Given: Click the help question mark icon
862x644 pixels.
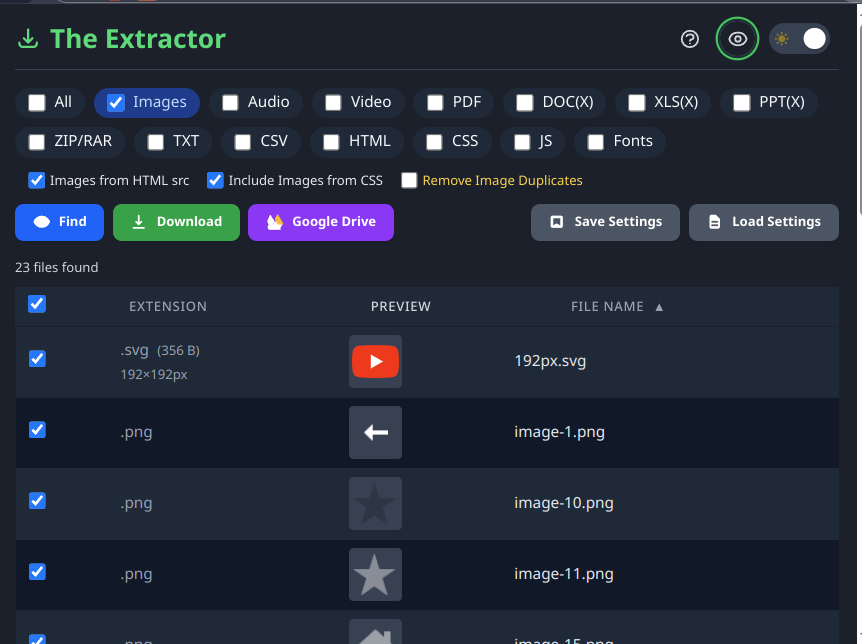Looking at the screenshot, I should (689, 39).
